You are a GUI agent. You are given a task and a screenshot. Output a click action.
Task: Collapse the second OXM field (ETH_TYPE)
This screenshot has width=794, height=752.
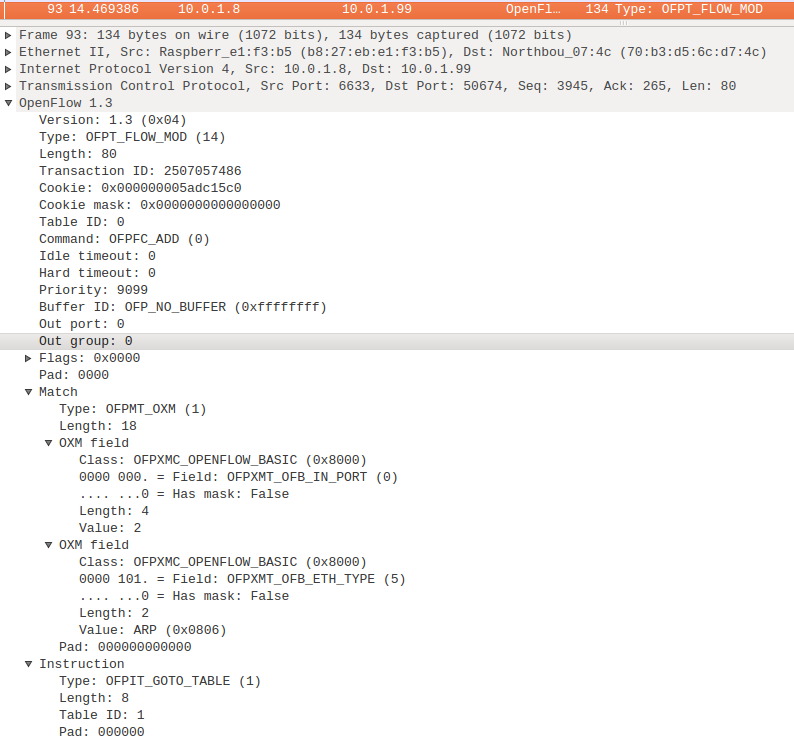pos(49,545)
